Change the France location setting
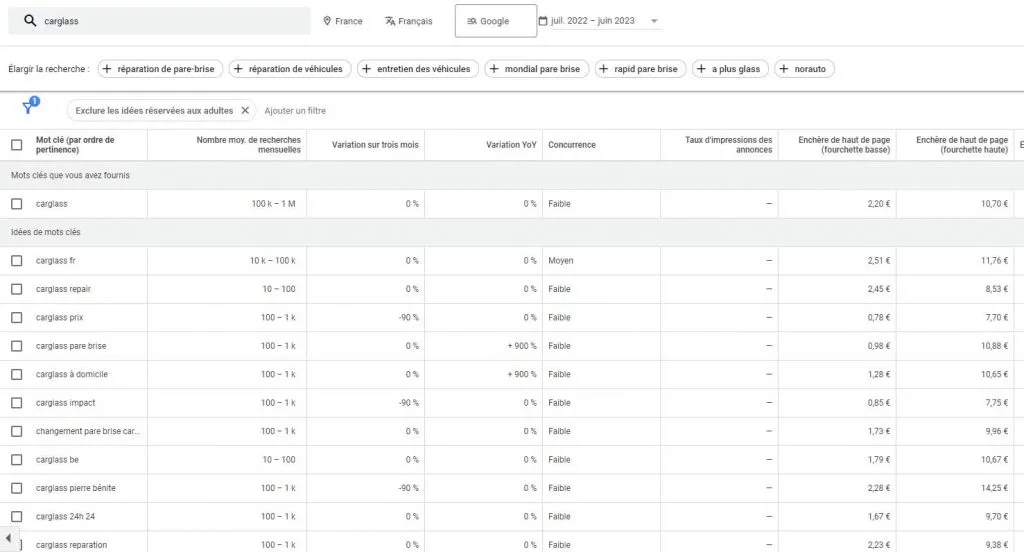This screenshot has width=1024, height=552. tap(343, 21)
